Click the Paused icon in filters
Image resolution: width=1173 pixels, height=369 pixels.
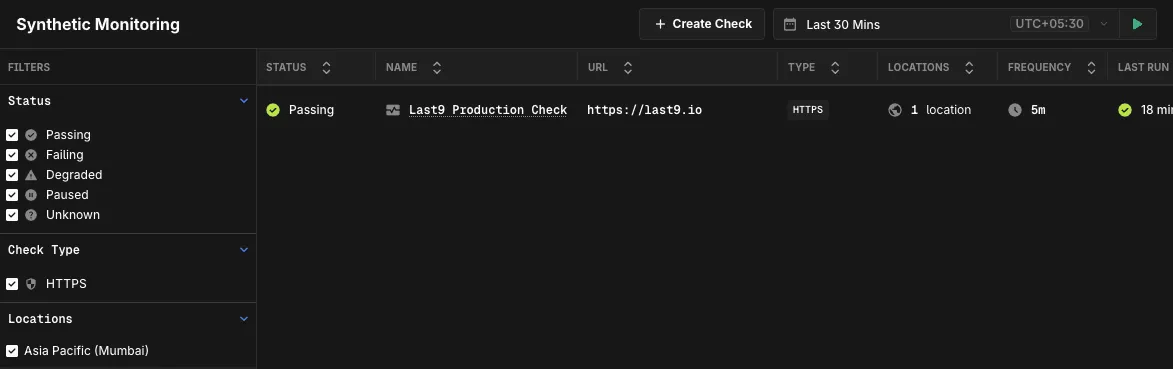(31, 195)
